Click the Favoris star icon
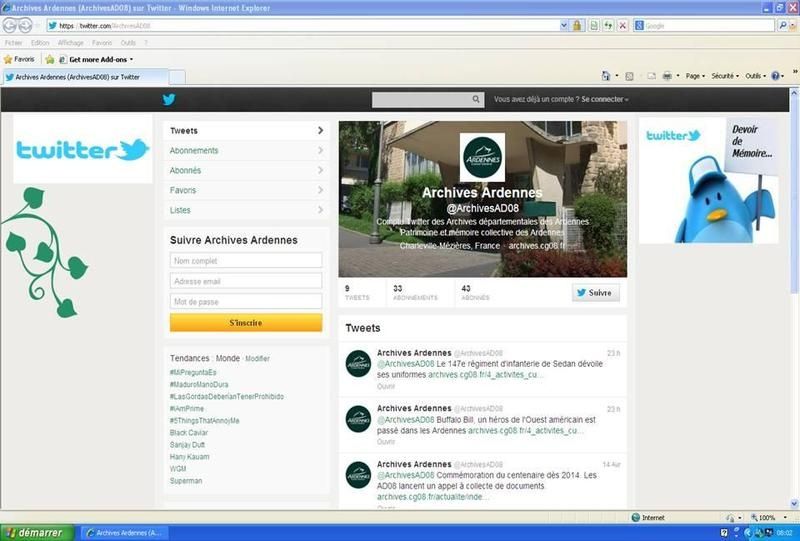Image resolution: width=800 pixels, height=541 pixels. point(8,59)
